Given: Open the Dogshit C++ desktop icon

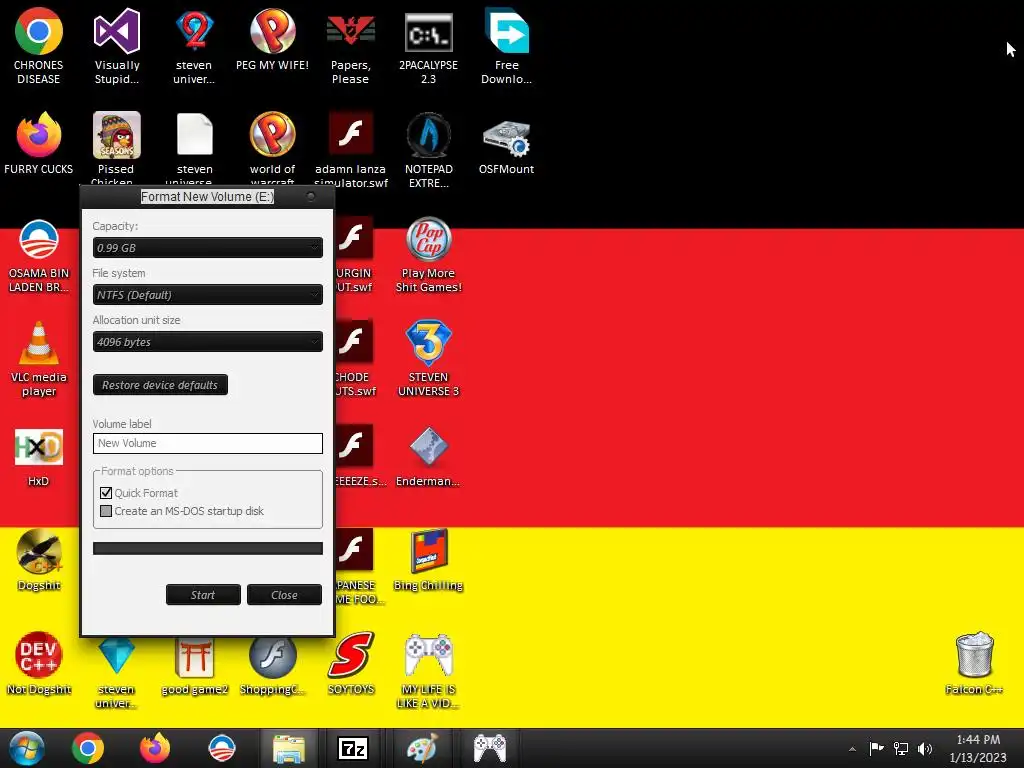Looking at the screenshot, I should pos(39,560).
